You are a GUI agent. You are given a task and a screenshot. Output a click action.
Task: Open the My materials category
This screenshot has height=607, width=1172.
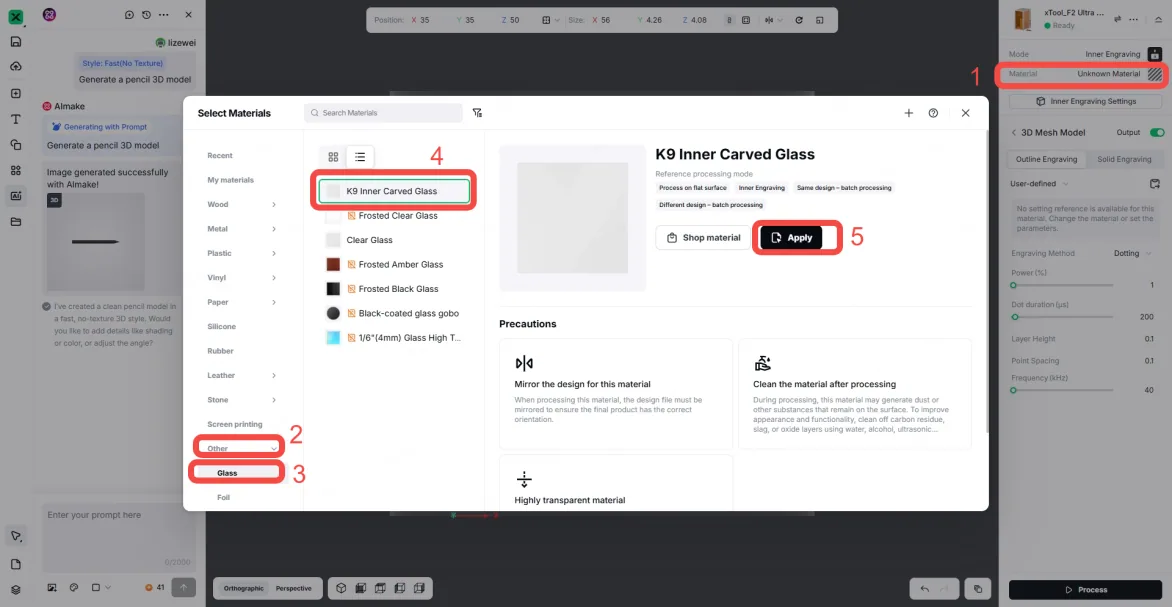(230, 180)
